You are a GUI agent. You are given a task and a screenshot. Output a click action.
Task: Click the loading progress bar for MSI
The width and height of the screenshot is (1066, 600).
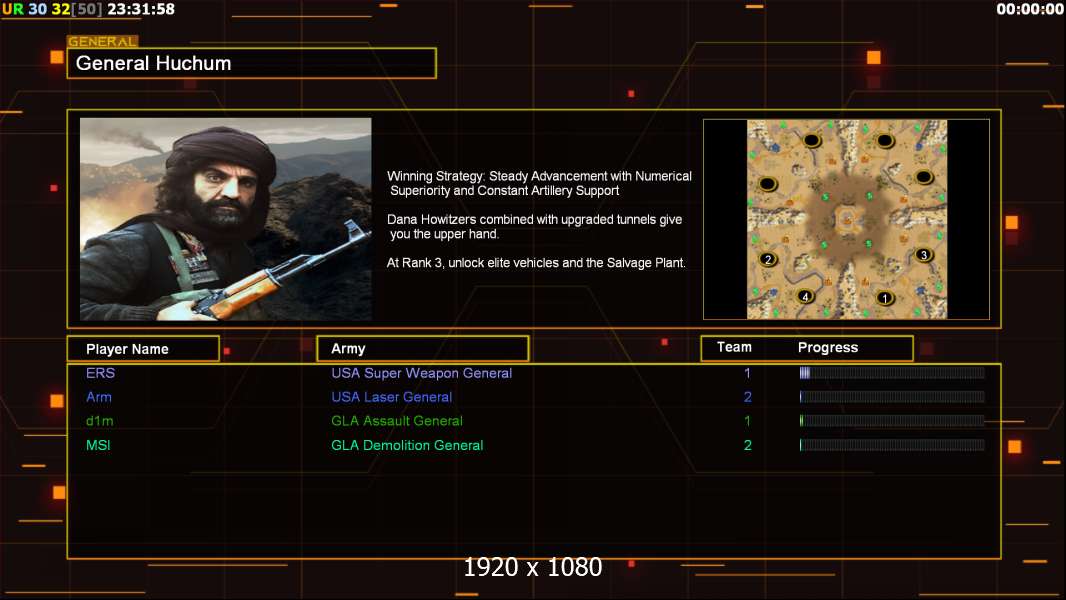coord(892,445)
